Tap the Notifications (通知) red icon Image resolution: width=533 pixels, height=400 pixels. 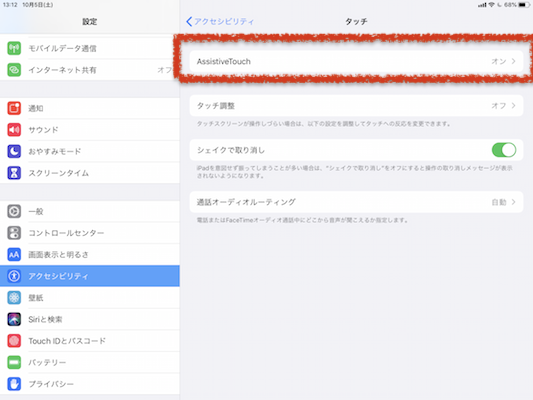pyautogui.click(x=14, y=108)
